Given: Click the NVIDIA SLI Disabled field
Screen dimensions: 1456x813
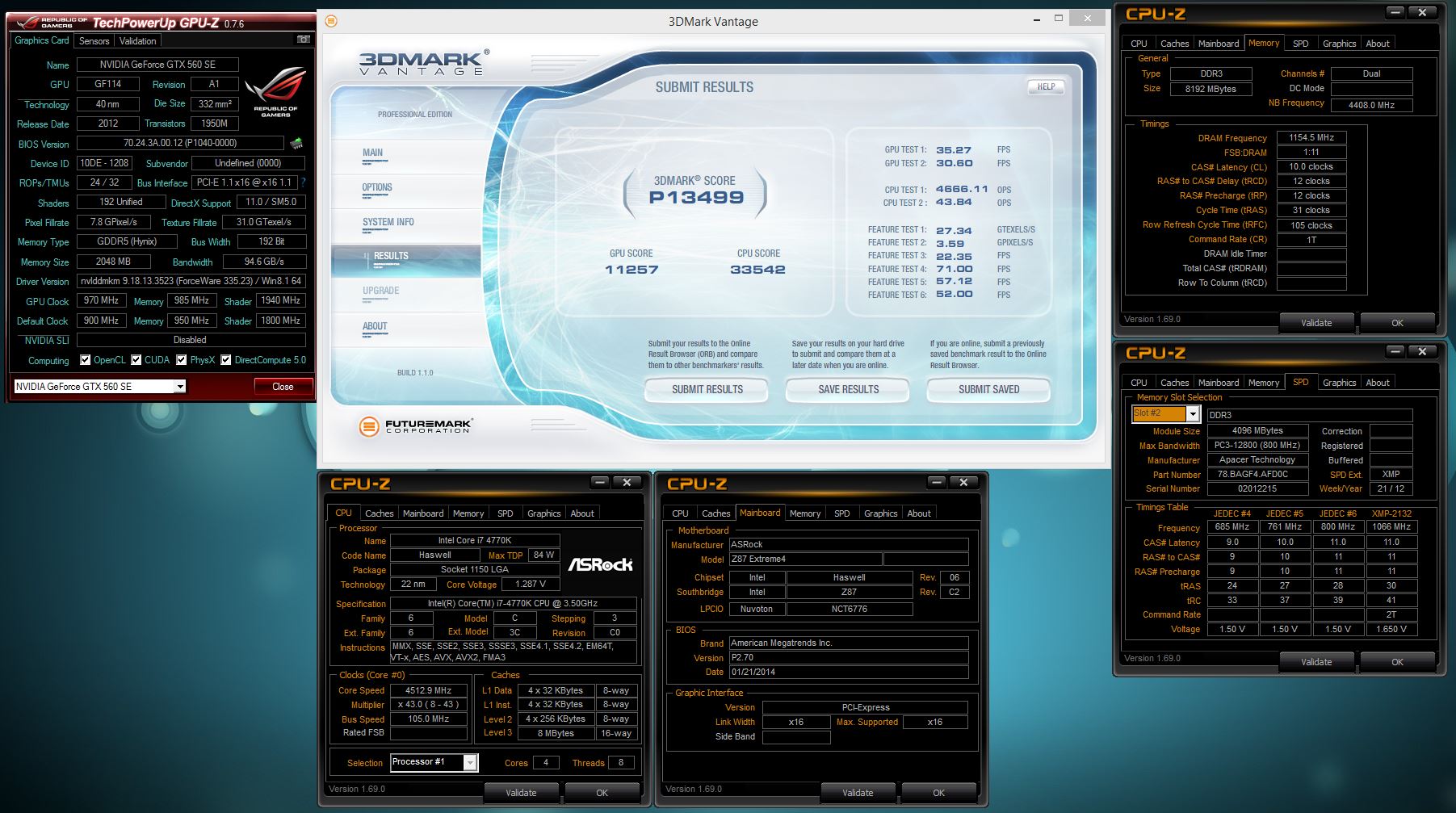Looking at the screenshot, I should 191,340.
